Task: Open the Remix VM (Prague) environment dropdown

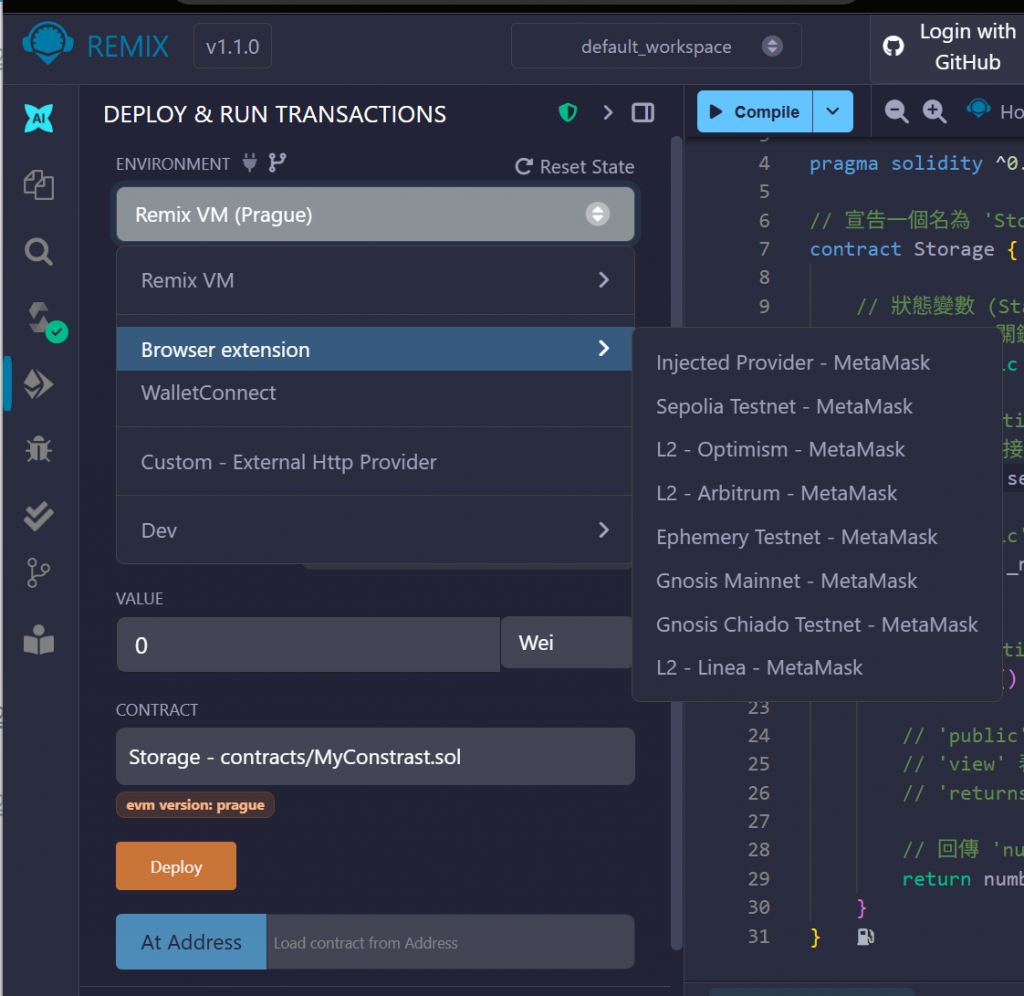Action: click(376, 214)
